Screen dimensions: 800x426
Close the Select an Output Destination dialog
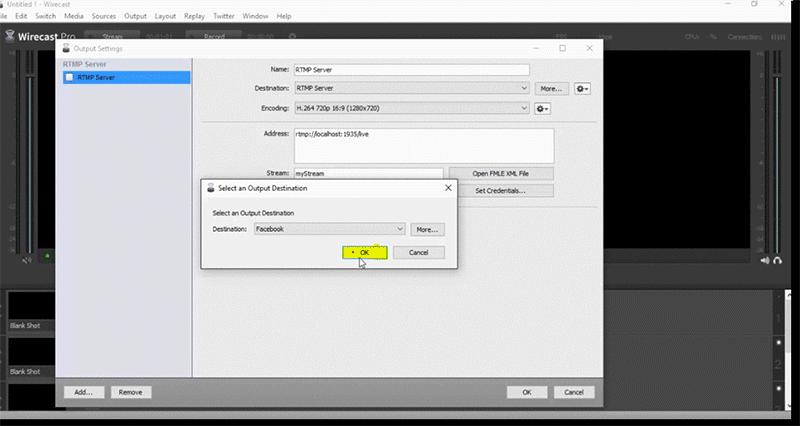448,188
